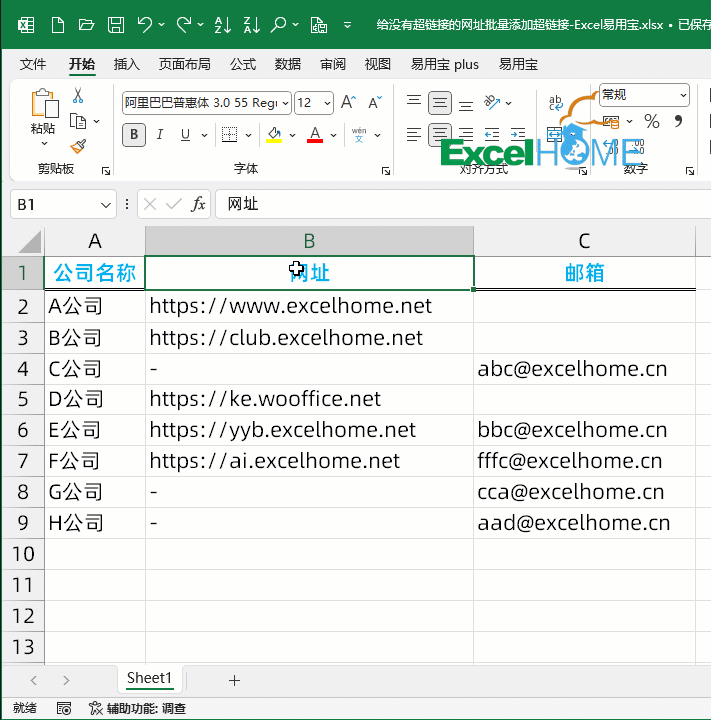Open the 文件 tab

33,64
